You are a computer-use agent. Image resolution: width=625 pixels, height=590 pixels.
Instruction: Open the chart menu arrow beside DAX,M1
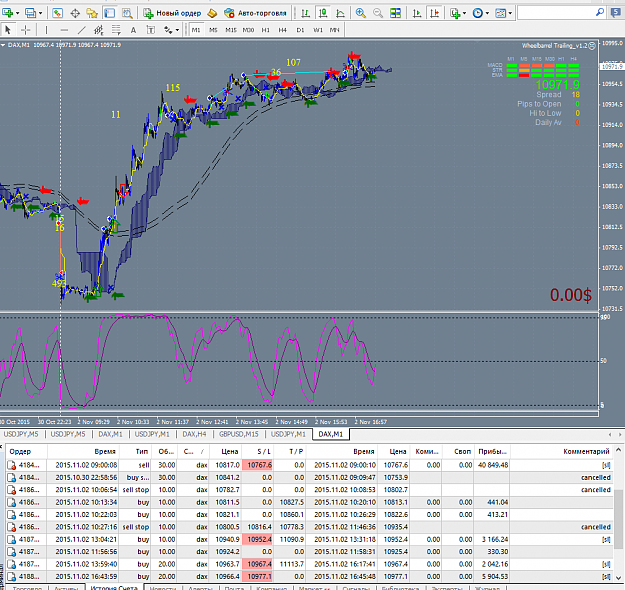point(3,45)
